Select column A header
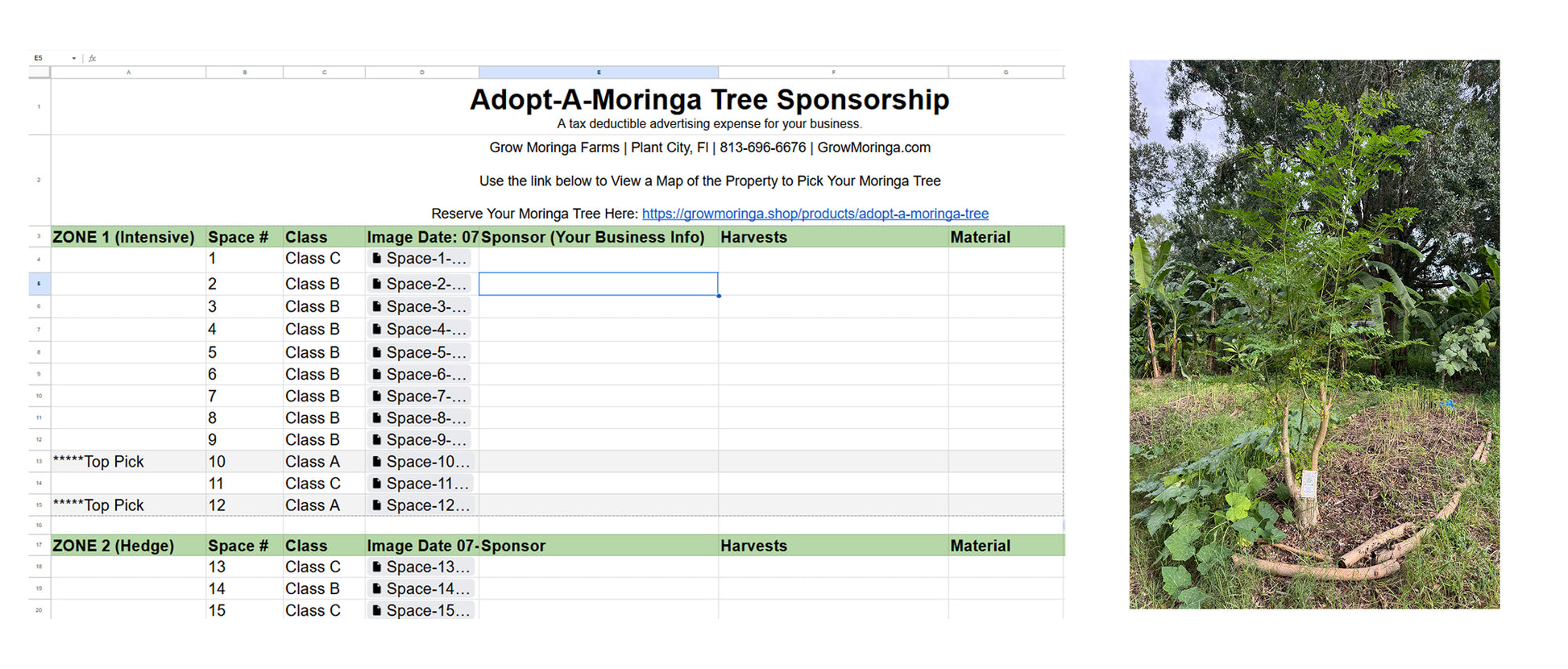1568x669 pixels. click(128, 73)
